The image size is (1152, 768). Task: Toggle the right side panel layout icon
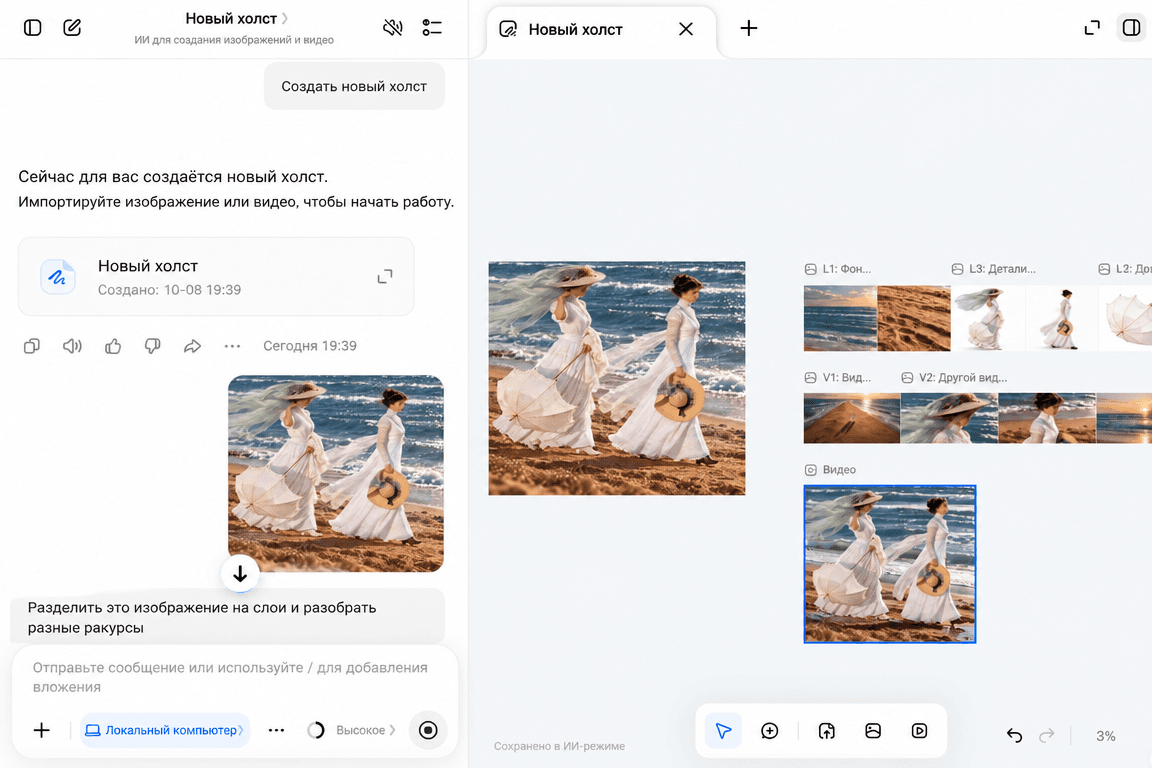click(x=1131, y=28)
